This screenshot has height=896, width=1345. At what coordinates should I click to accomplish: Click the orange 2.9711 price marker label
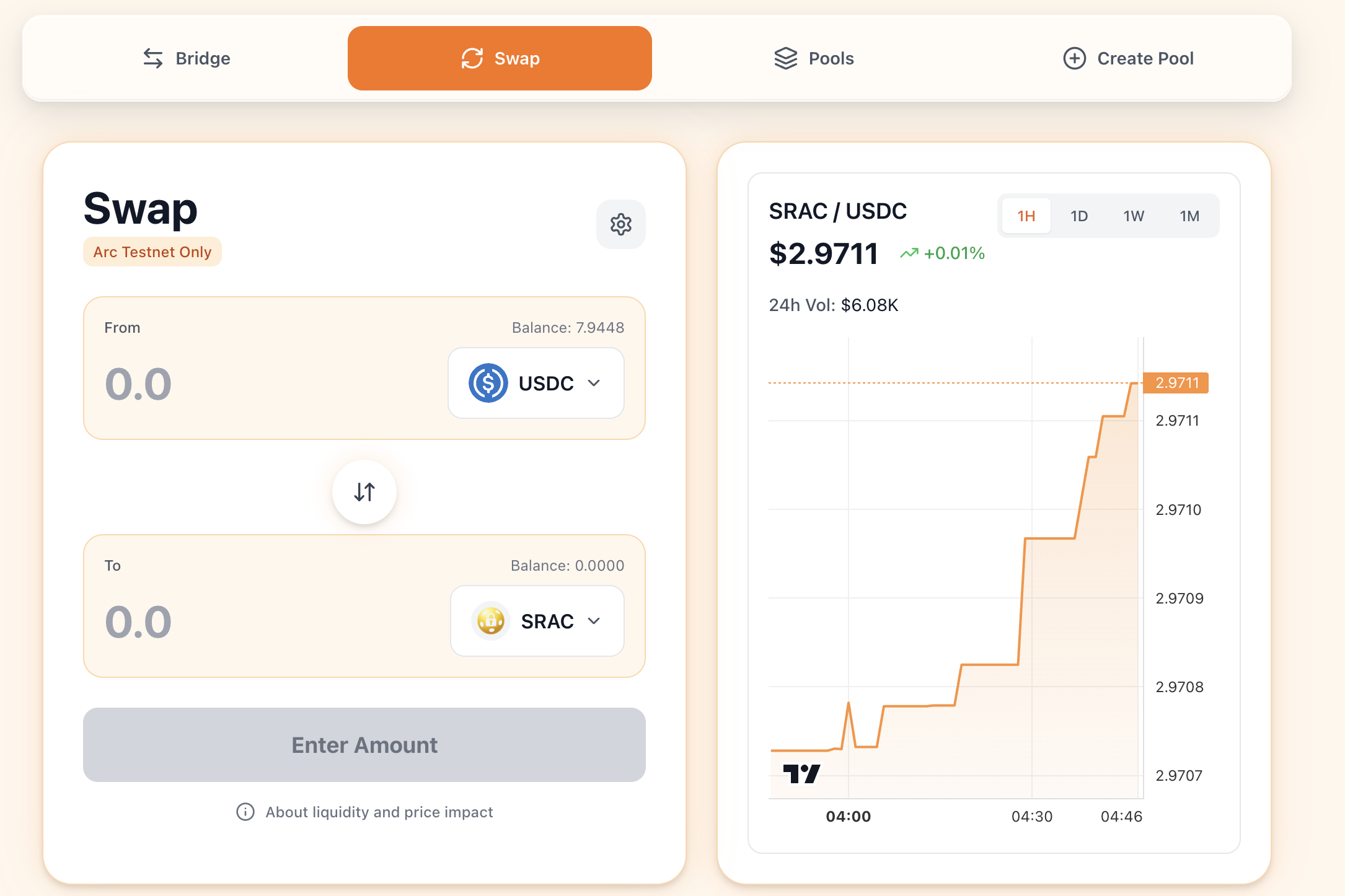coord(1176,383)
